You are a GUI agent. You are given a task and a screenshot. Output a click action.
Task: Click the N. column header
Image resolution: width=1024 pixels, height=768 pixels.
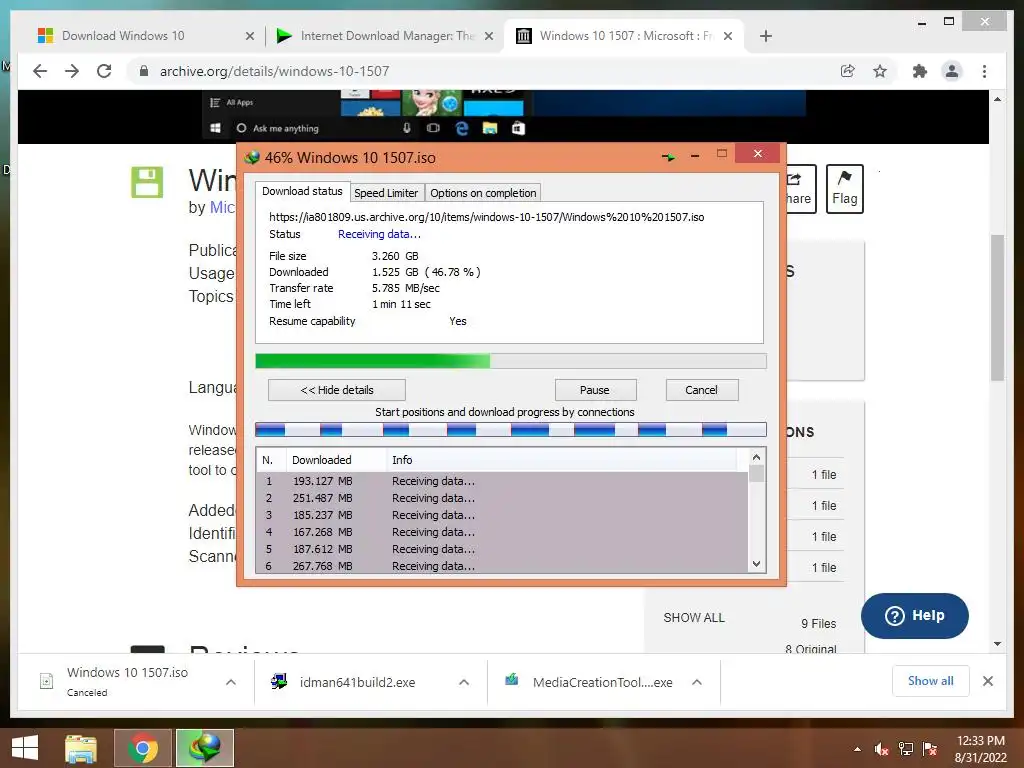click(x=270, y=460)
